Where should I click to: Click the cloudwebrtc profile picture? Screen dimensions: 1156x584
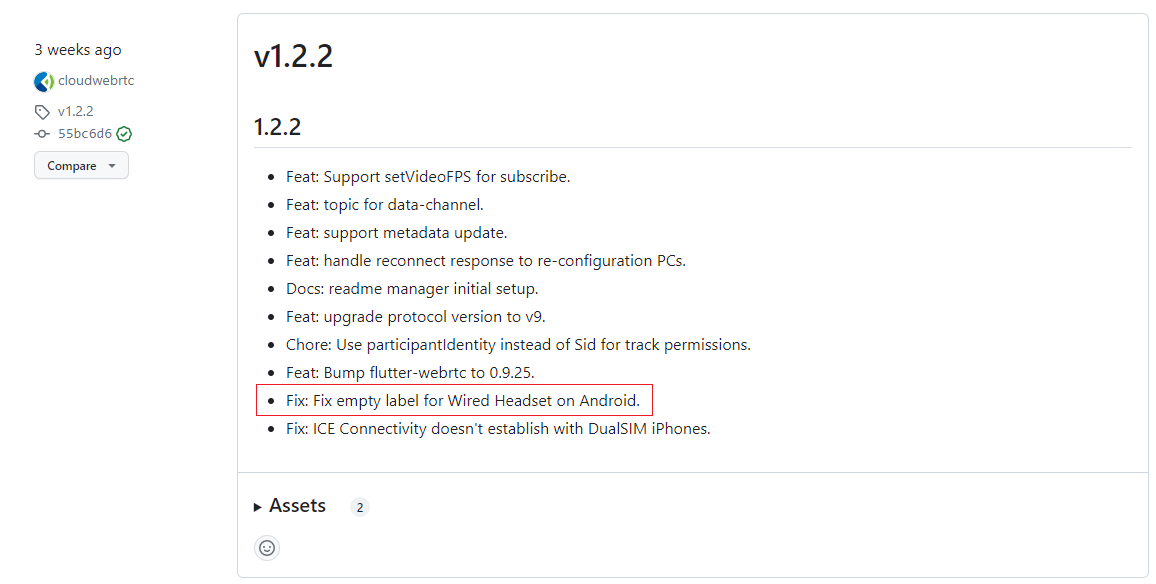pyautogui.click(x=42, y=81)
